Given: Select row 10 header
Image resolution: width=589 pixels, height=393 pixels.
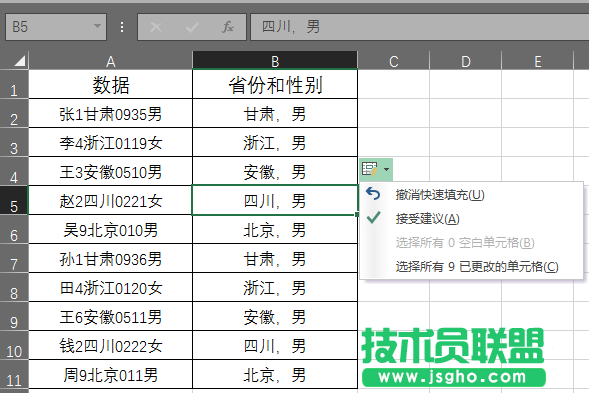Looking at the screenshot, I should [14, 345].
